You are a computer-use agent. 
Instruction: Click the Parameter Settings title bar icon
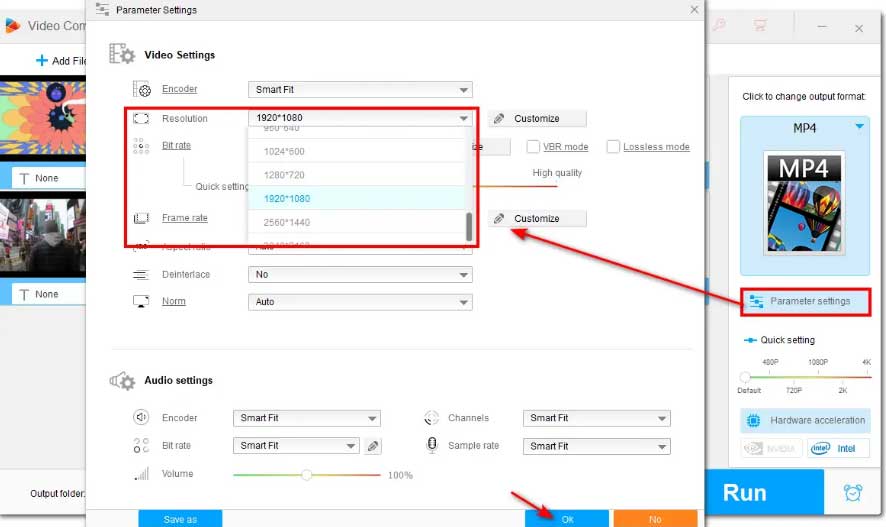coord(102,10)
